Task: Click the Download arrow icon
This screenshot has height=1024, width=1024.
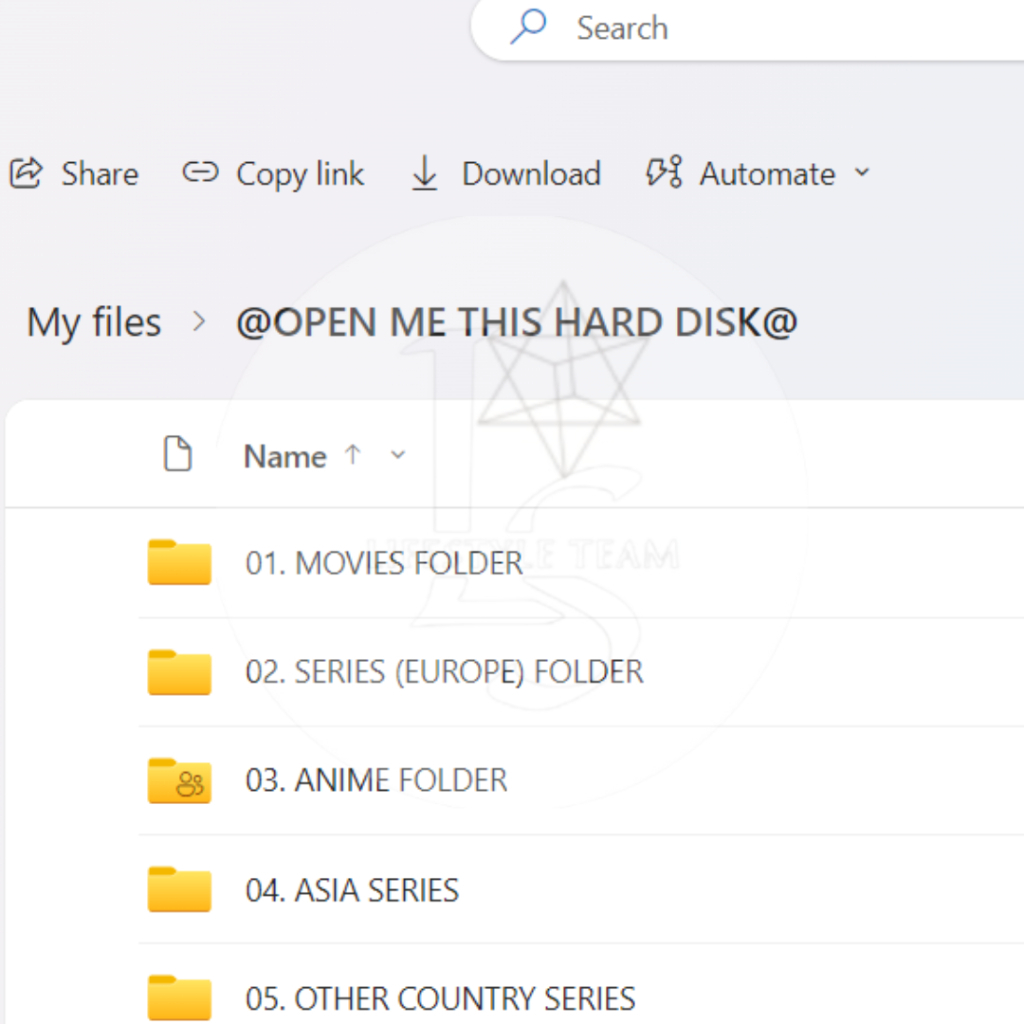Action: point(424,174)
